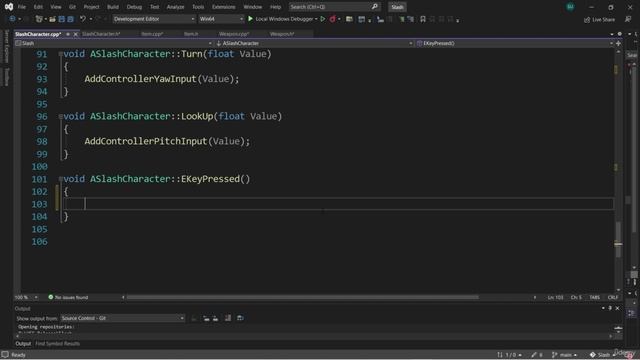Viewport: 640px width, 360px height.
Task: Click go to next message output icon
Action: click(216, 318)
